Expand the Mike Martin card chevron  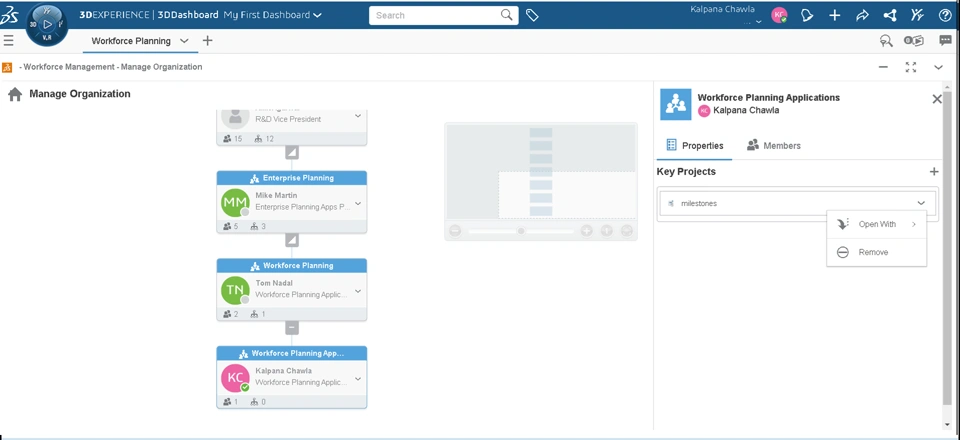(x=358, y=203)
